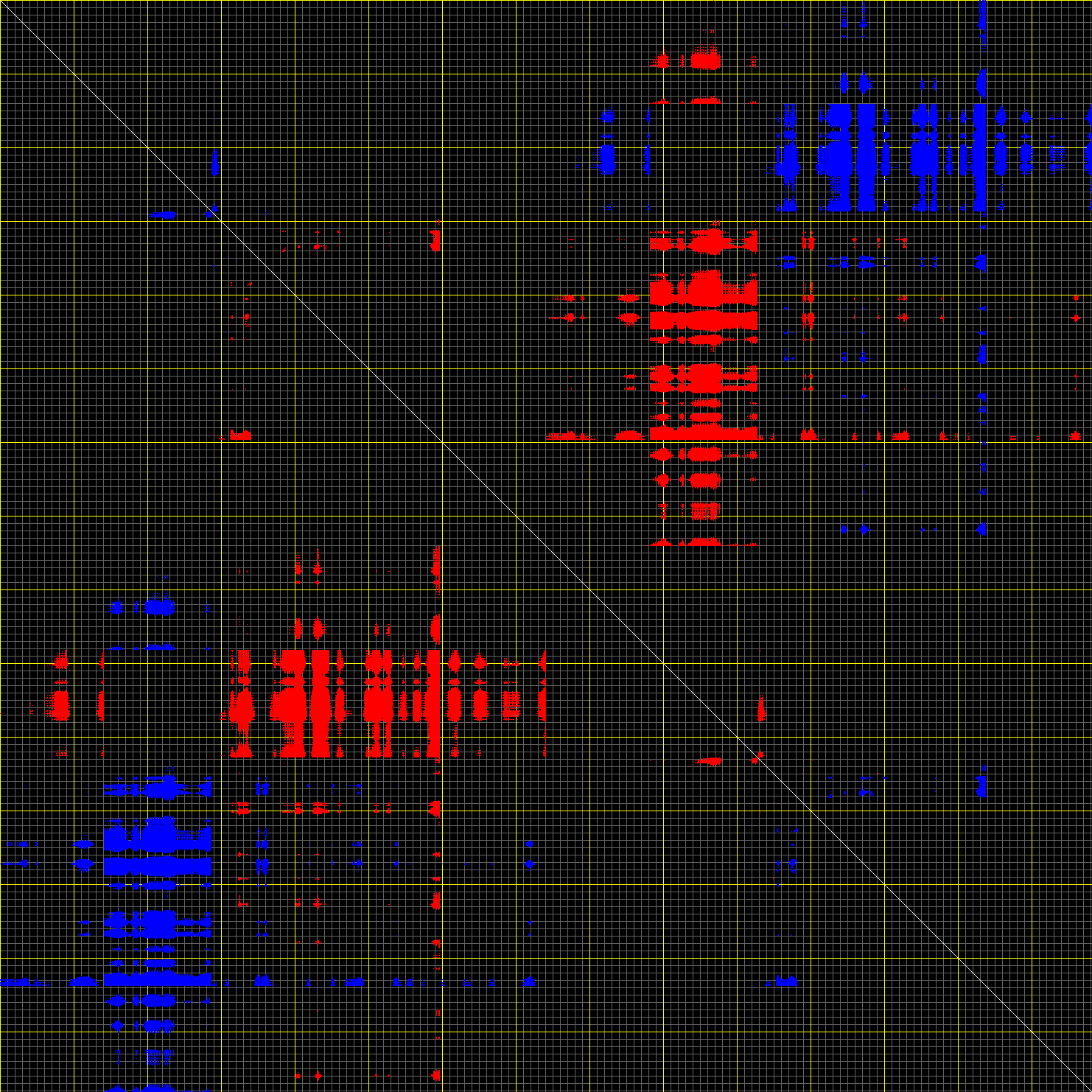
Task: Click the white diagonal line on the grid
Action: [546, 546]
